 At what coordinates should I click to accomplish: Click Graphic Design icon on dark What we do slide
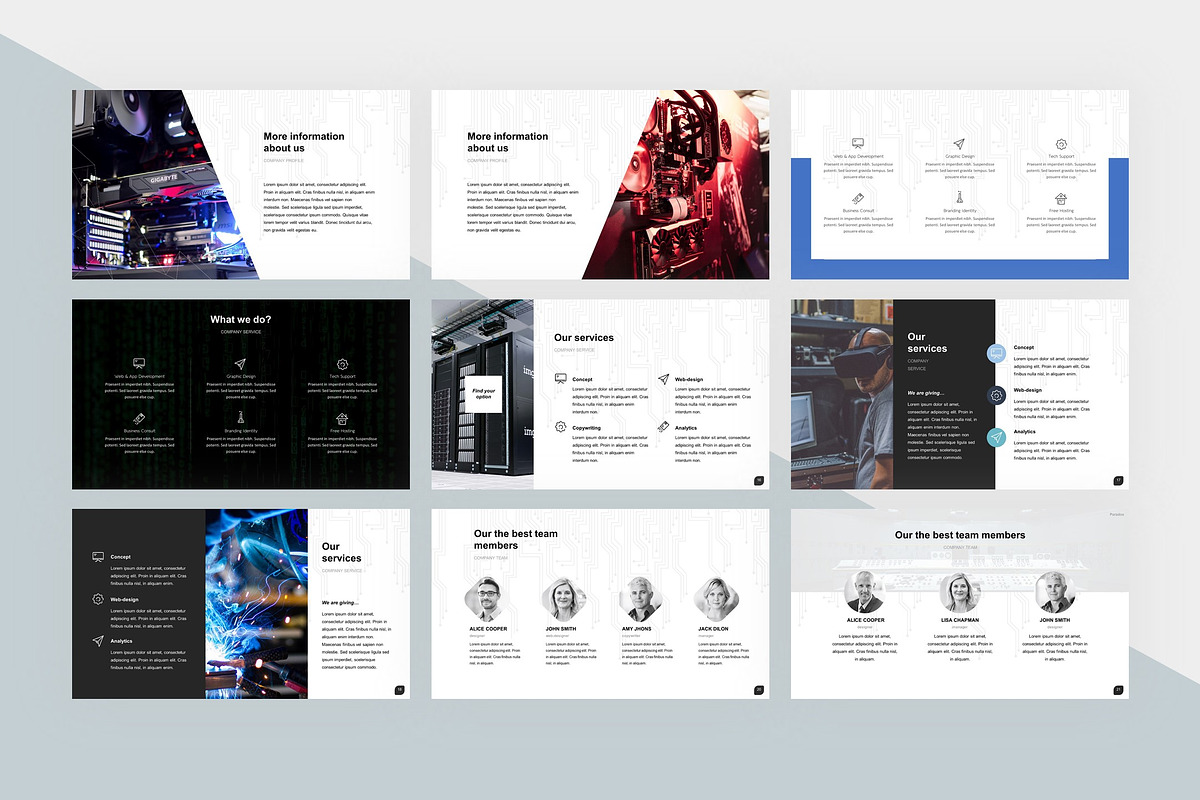[240, 364]
